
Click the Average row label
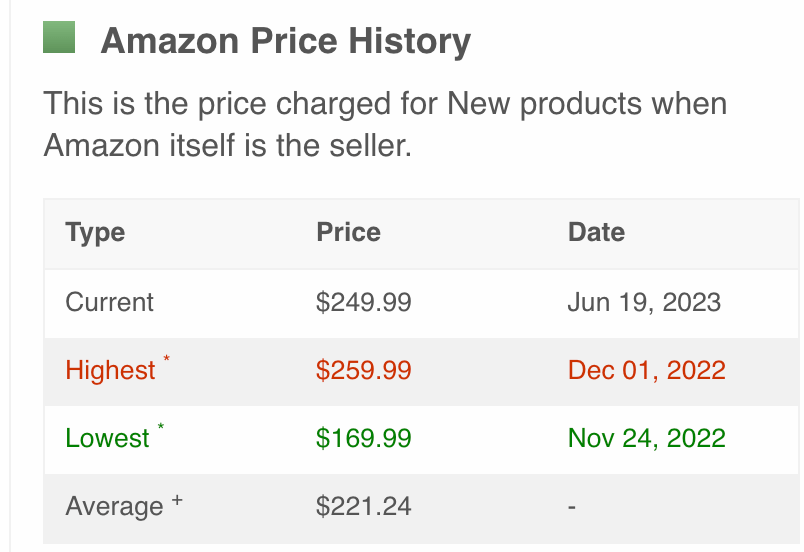pos(114,506)
